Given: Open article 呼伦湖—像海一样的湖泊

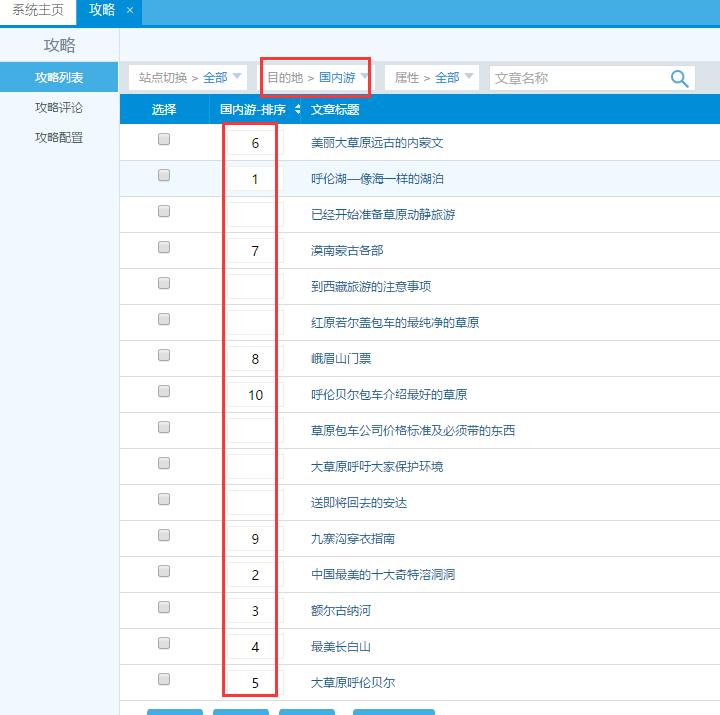Looking at the screenshot, I should click(377, 179).
